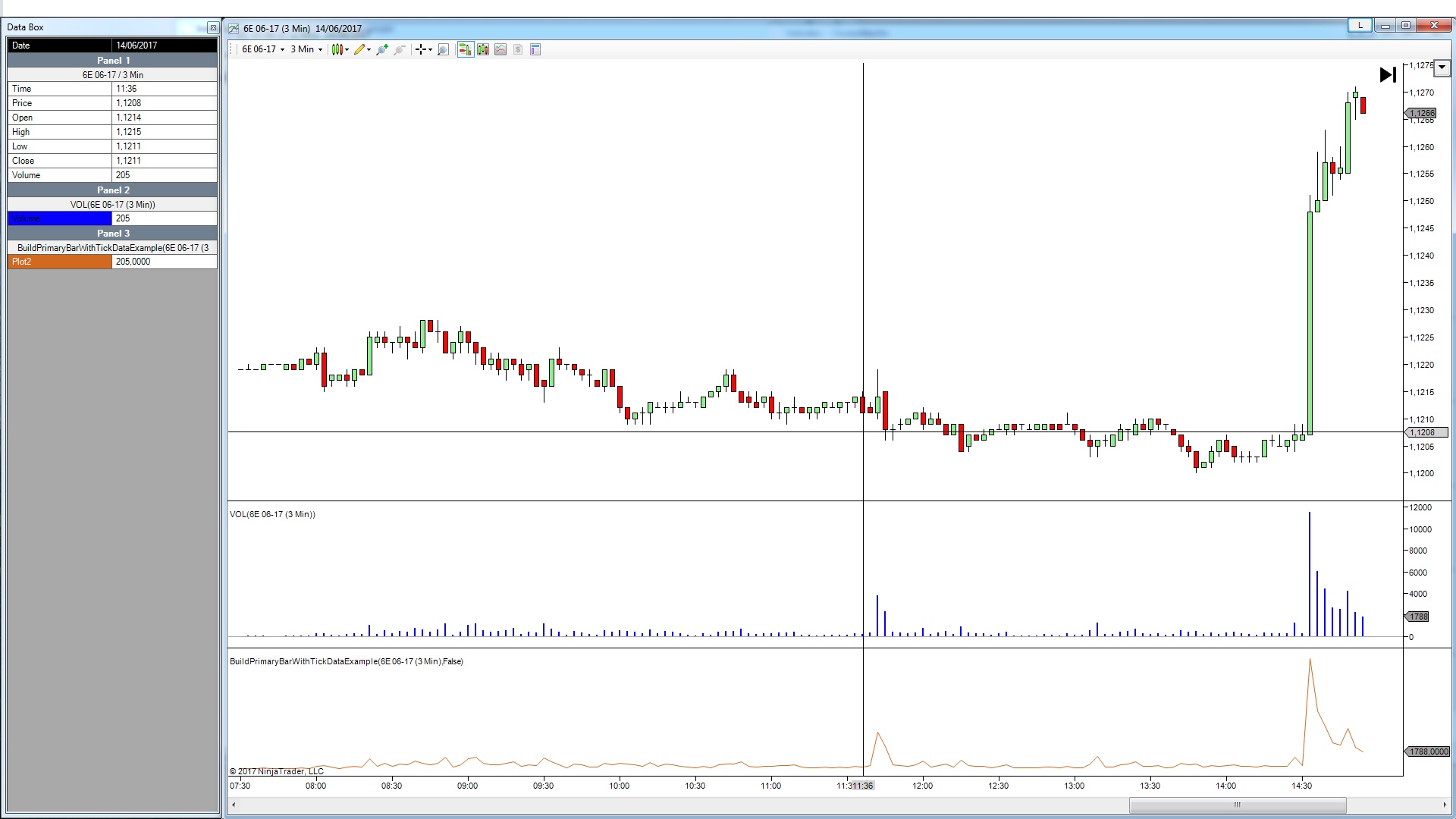Viewport: 1456px width, 819px height.
Task: Click the orange Plot2 color swatch
Action: [60, 262]
